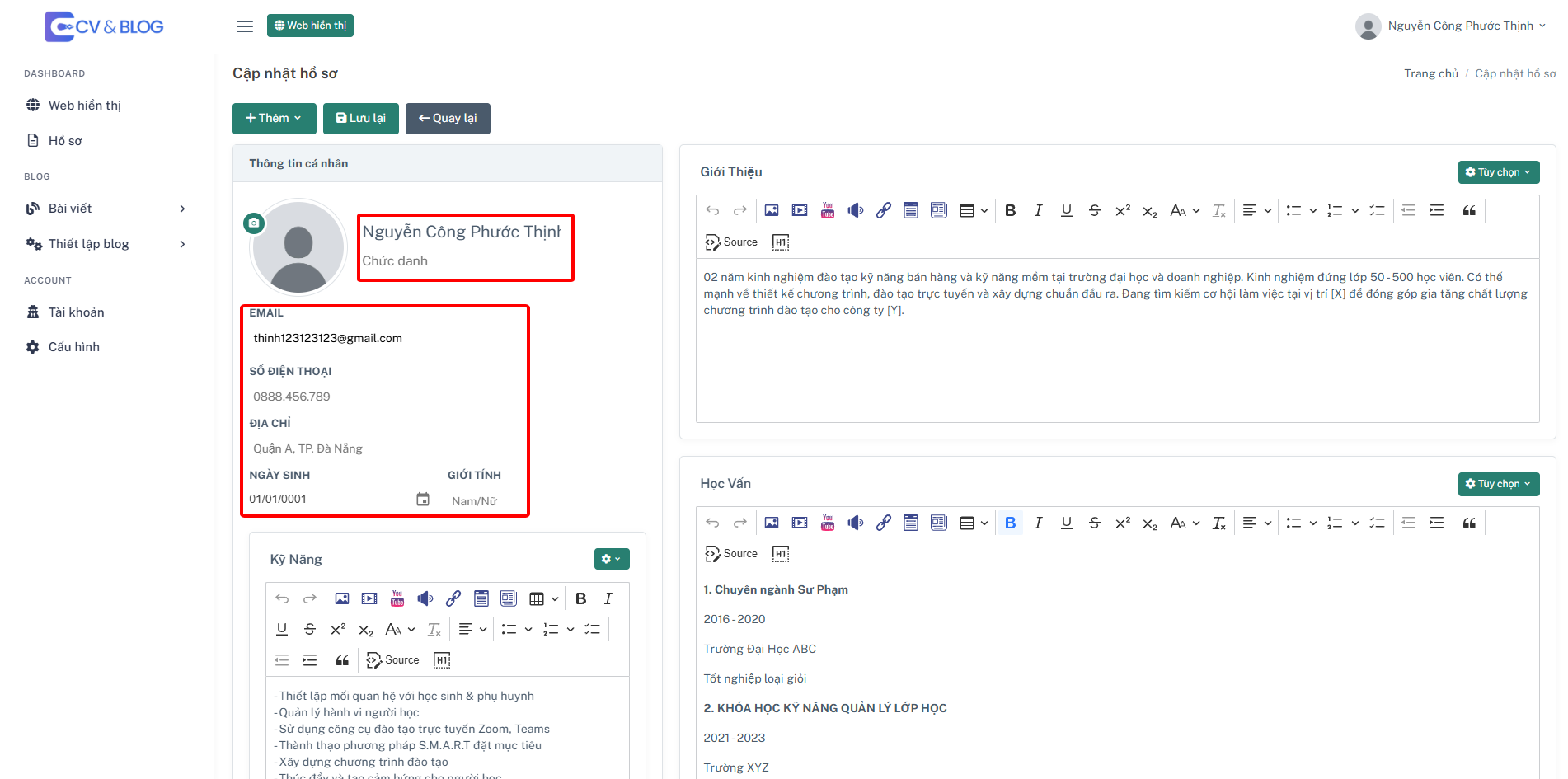Increase indent in Học Vấn editor
The image size is (1568, 779).
(1437, 523)
